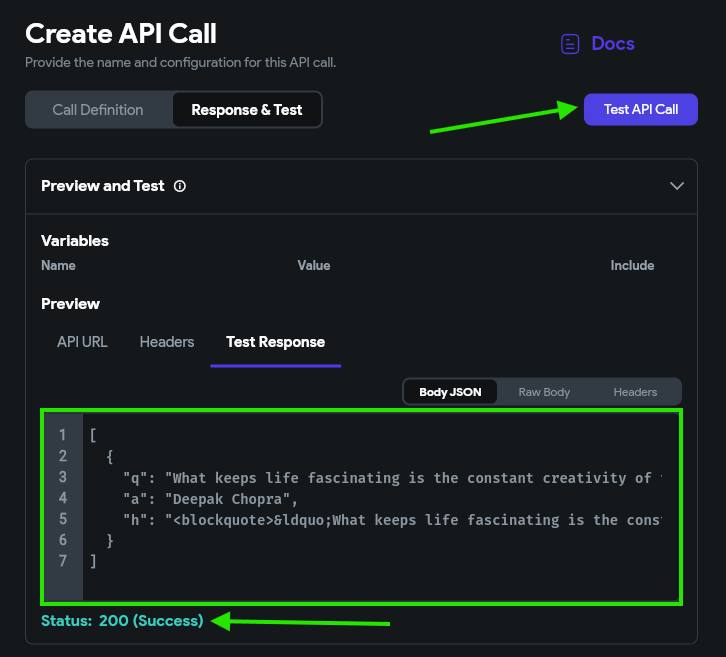Open the Headers preview tab next to API URL
Image resolution: width=726 pixels, height=657 pixels.
167,342
